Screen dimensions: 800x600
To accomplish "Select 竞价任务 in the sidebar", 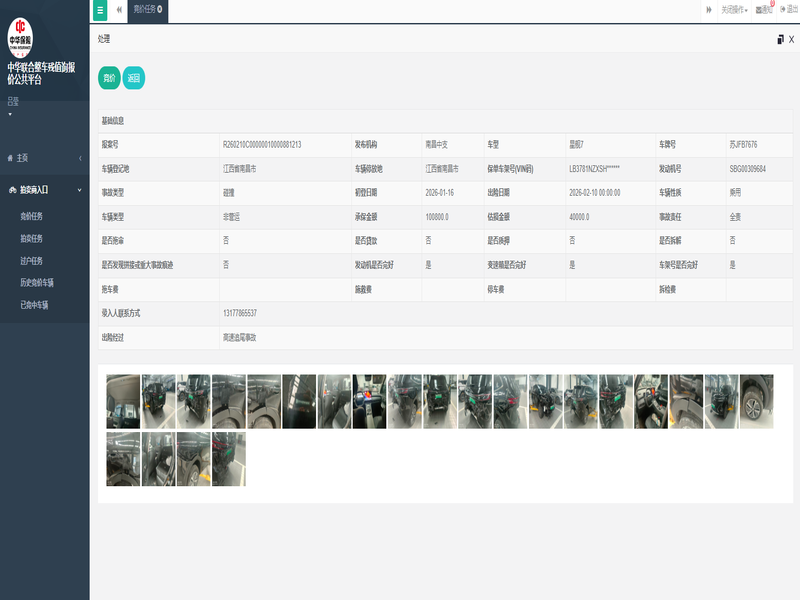I will [x=31, y=216].
